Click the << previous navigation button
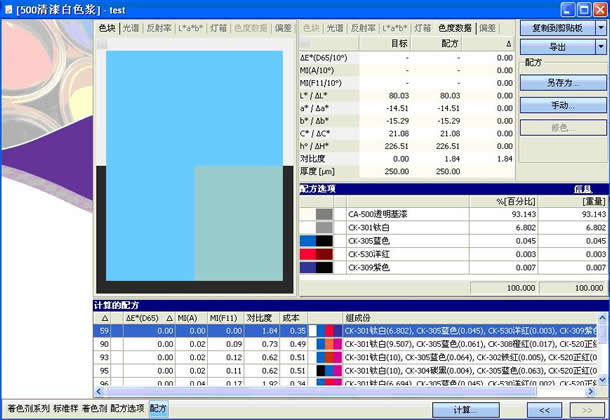This screenshot has height=420, width=610. (x=543, y=409)
